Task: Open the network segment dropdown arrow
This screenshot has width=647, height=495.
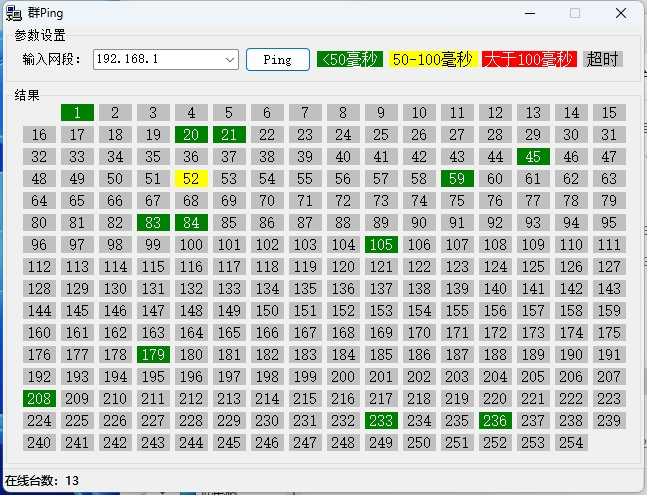Action: click(x=230, y=60)
